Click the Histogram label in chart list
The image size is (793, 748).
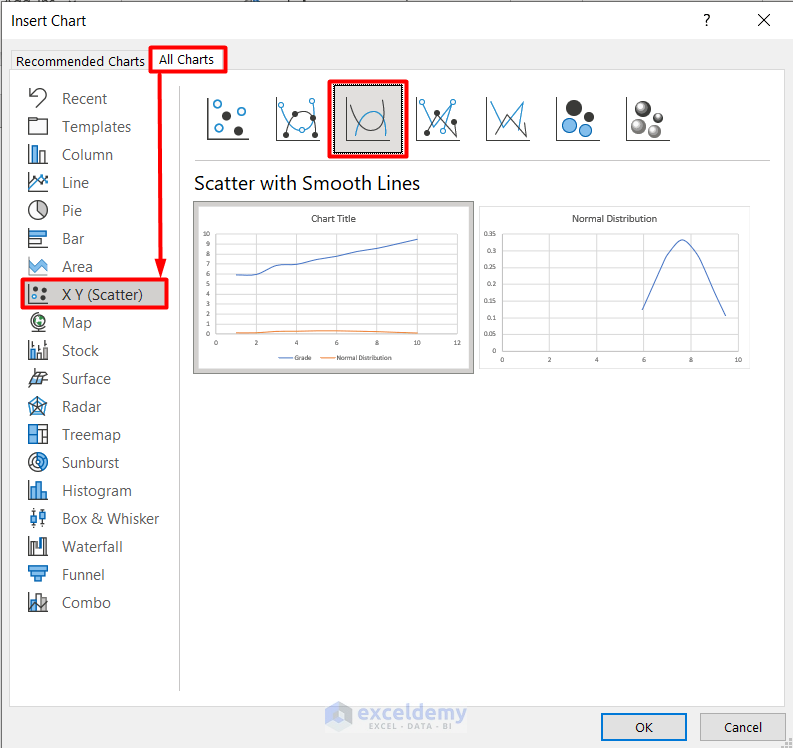97,491
